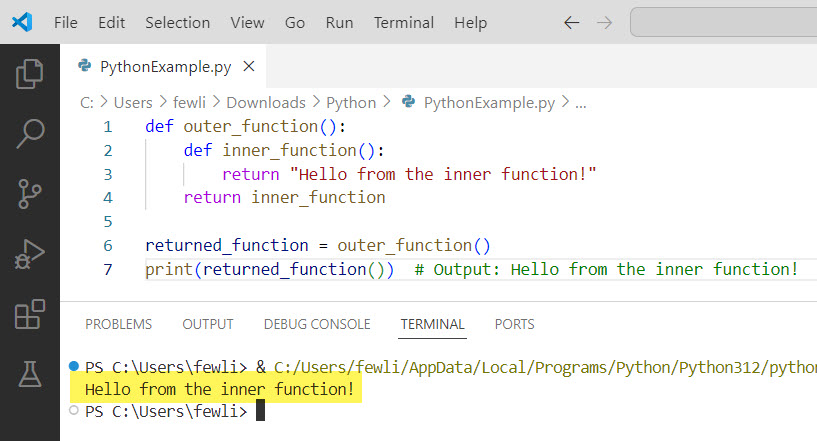Go back with the left arrow
The width and height of the screenshot is (817, 441).
(572, 22)
